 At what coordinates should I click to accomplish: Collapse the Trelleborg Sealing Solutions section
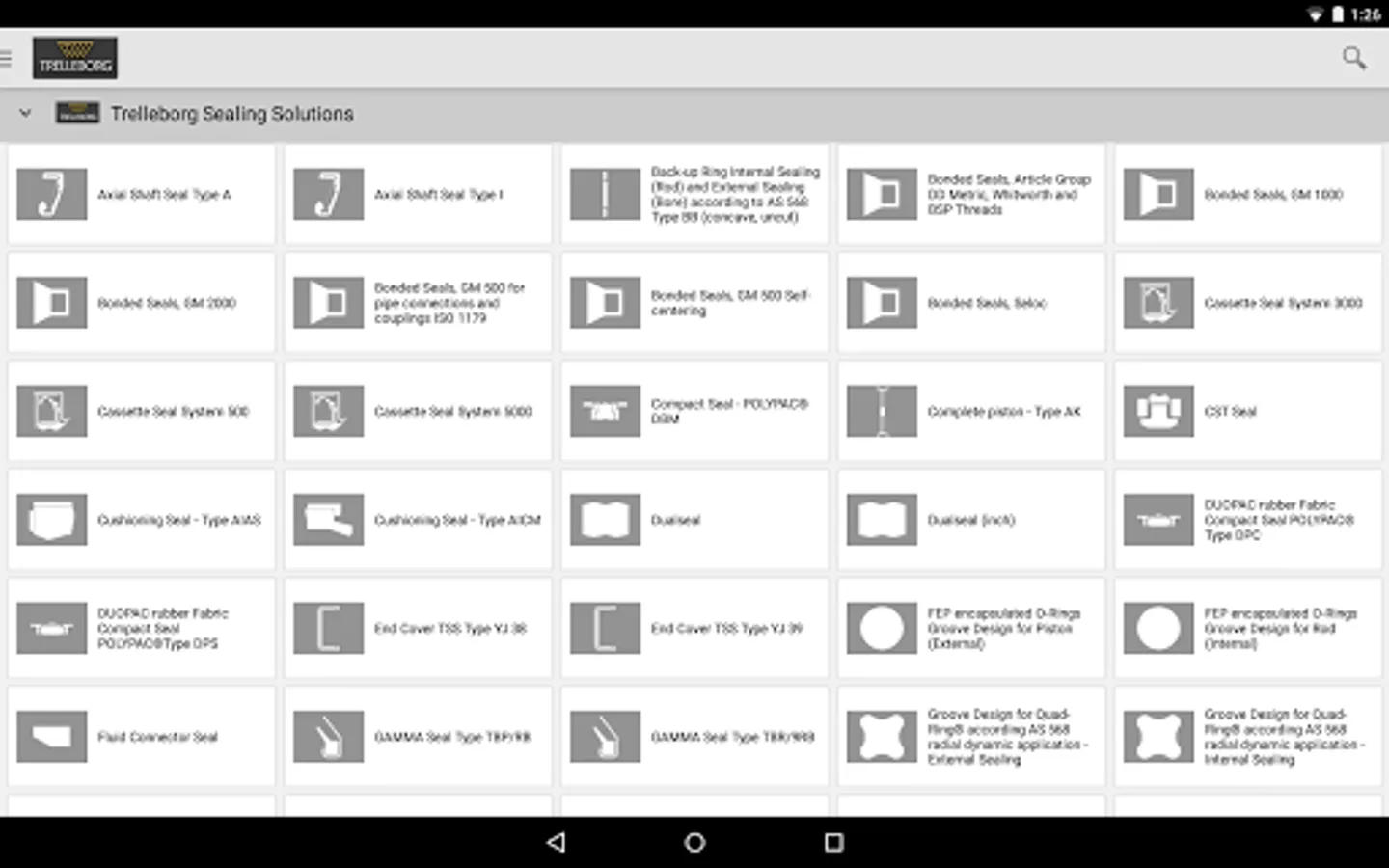[x=25, y=113]
